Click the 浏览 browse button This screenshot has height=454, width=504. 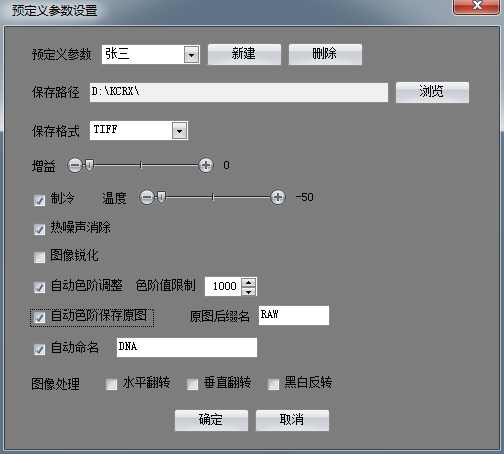click(x=432, y=92)
